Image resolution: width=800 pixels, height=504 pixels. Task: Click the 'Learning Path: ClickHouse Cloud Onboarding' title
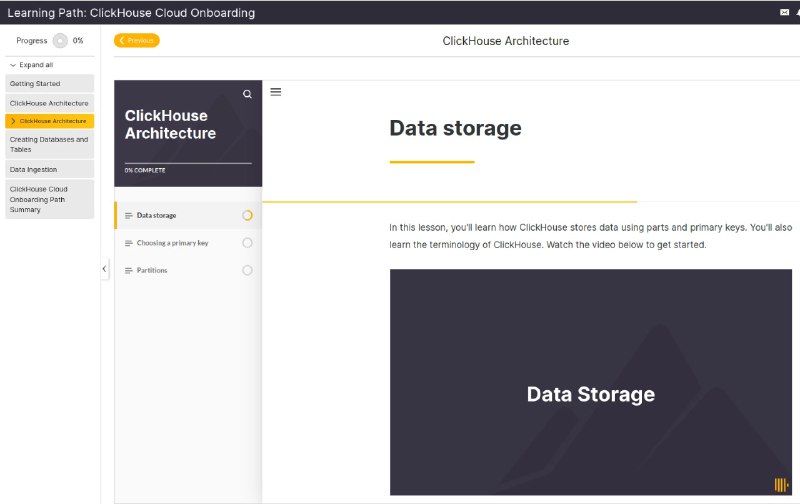131,13
